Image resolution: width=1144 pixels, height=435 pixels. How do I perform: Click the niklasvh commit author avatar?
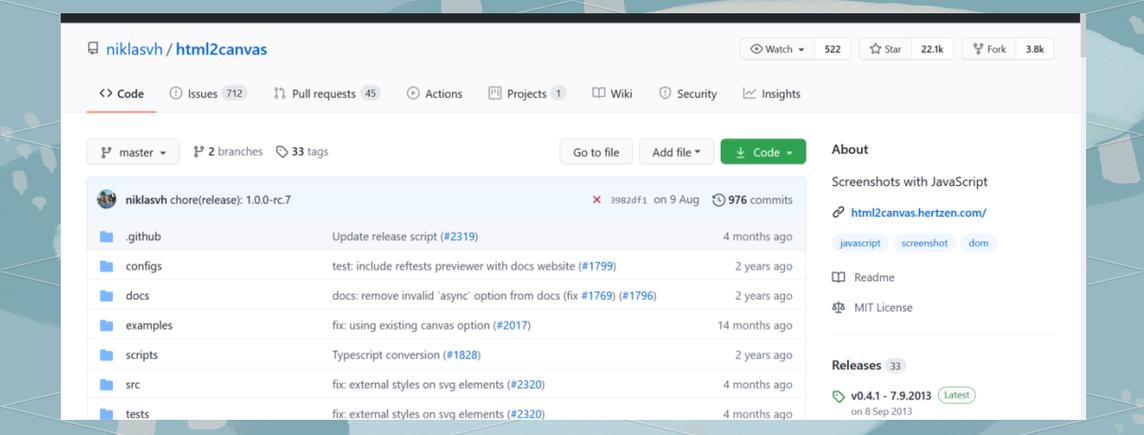[107, 199]
